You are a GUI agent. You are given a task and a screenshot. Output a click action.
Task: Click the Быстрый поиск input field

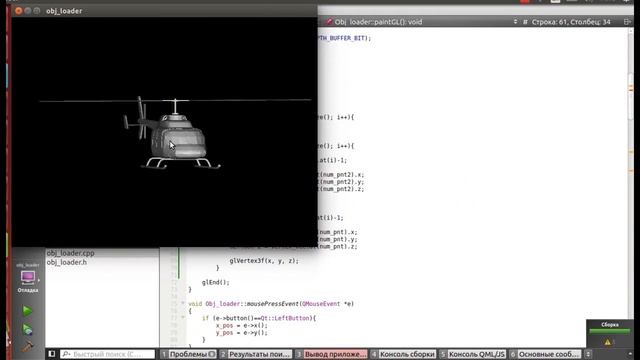coord(108,354)
